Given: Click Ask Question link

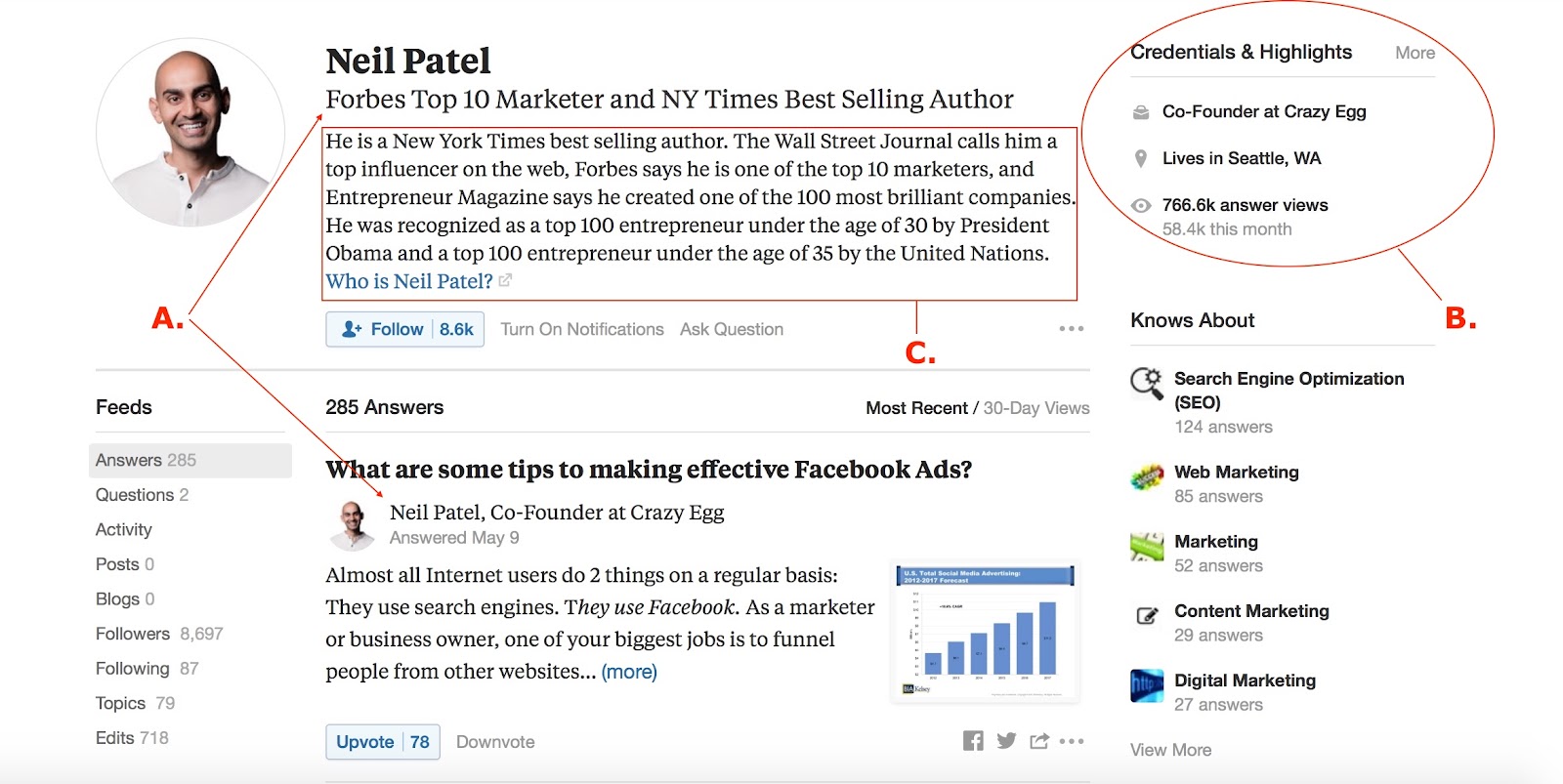Looking at the screenshot, I should (x=732, y=330).
